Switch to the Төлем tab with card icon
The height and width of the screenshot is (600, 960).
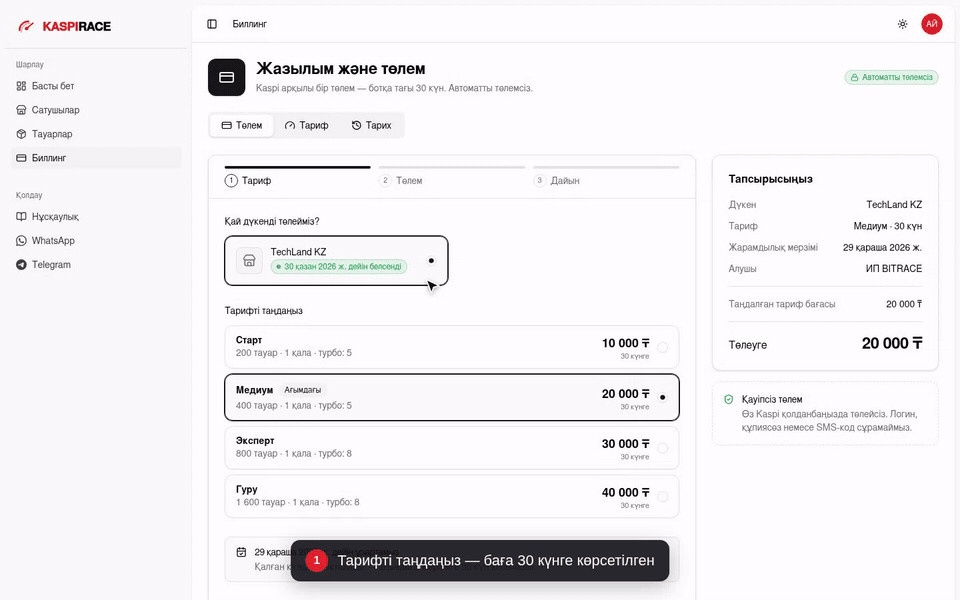(242, 126)
